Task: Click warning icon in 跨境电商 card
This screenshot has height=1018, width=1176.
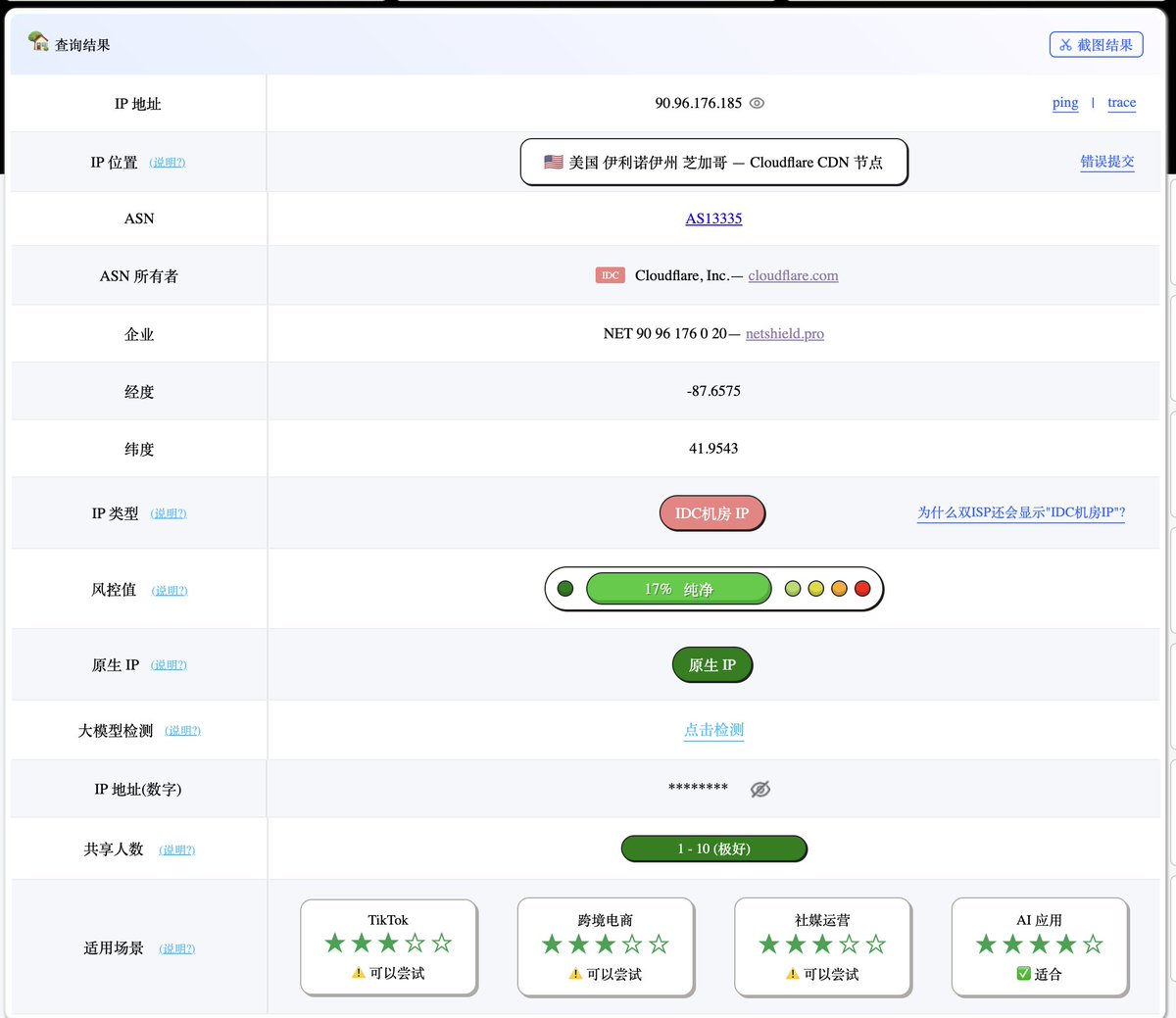Action: click(575, 975)
